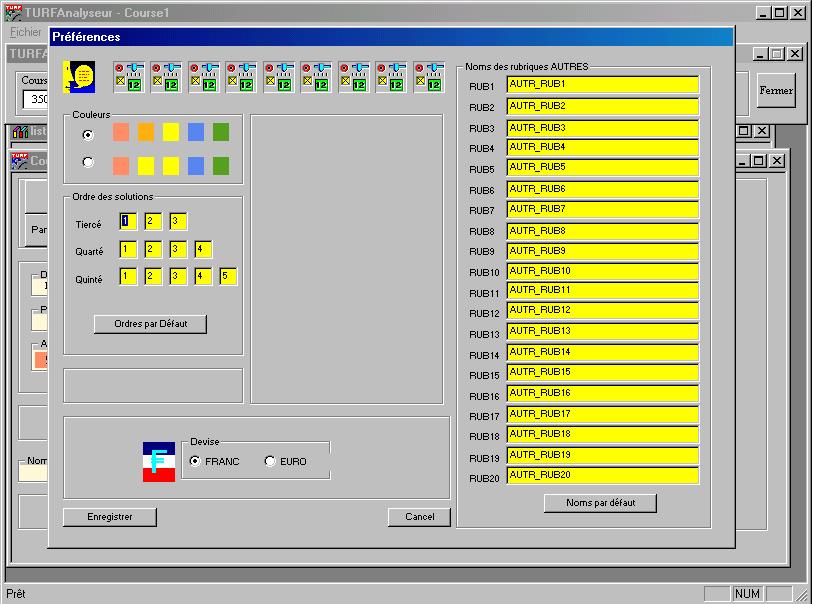Viewport: 813px width, 604px height.
Task: Click the fourth '12' settings icon in the row
Action: point(241,77)
